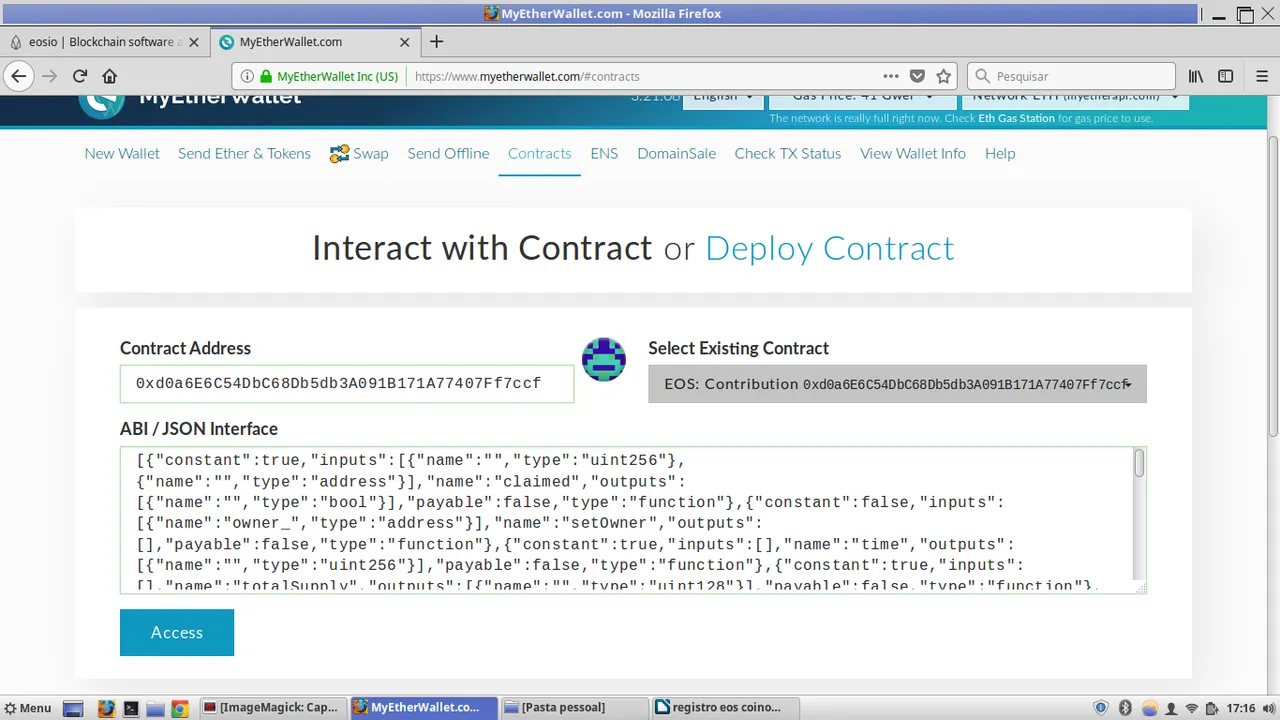Open View Wallet Info
Viewport: 1280px width, 720px height.
[913, 154]
